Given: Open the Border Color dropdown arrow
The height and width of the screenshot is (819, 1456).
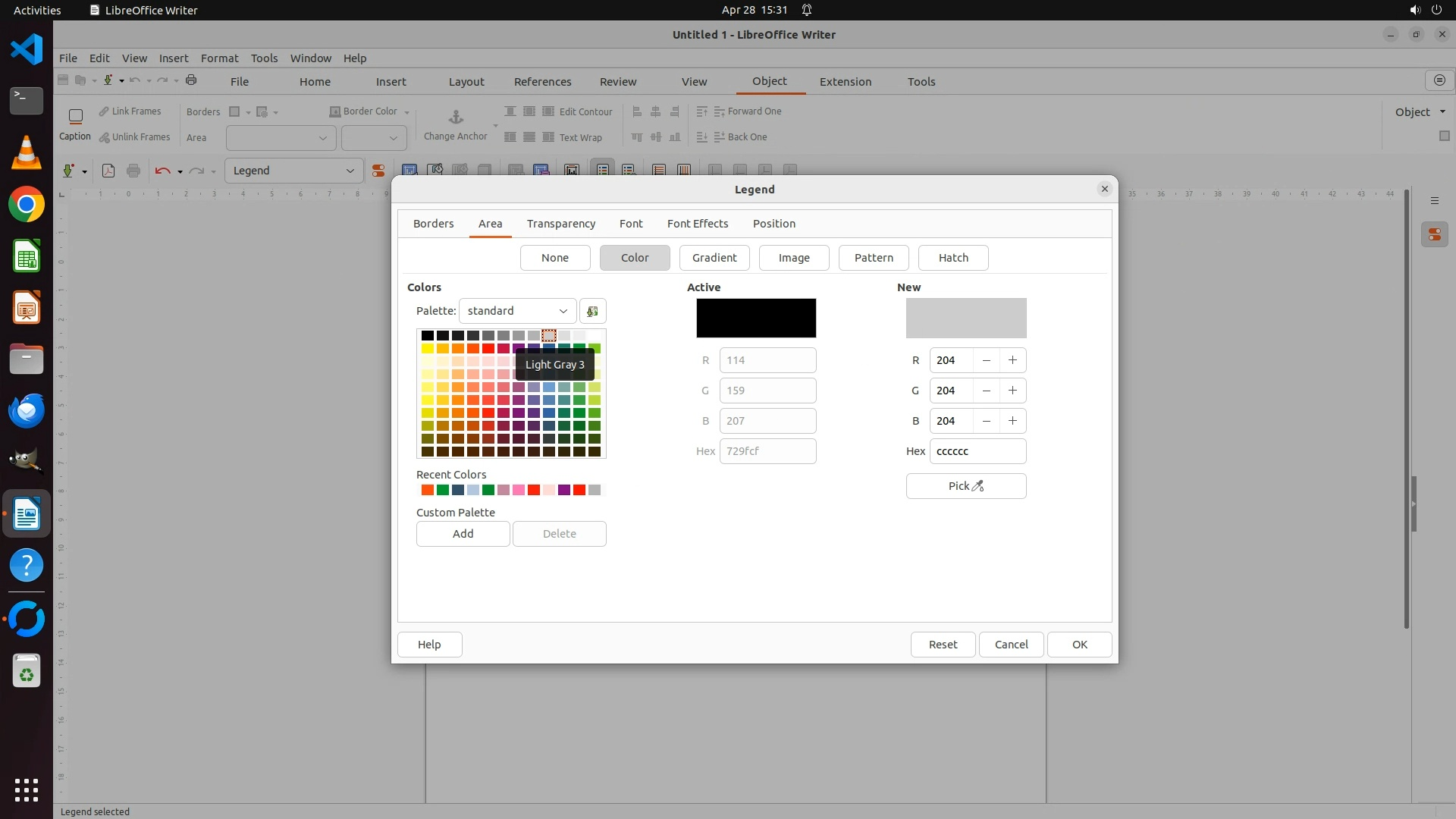Looking at the screenshot, I should point(407,112).
